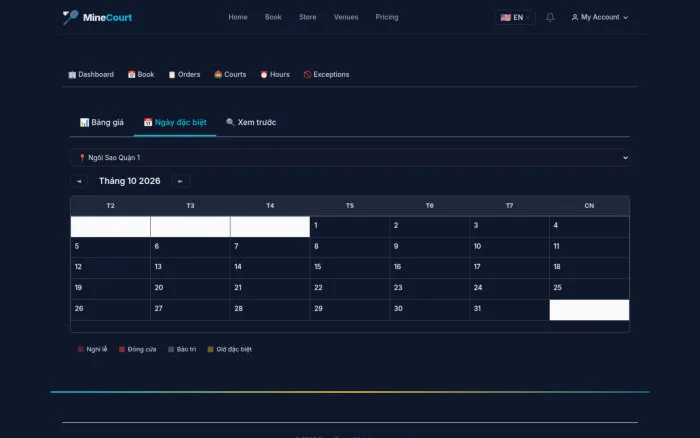
Task: Click the Giờ đặc biệt legend color swatch
Action: coord(211,349)
